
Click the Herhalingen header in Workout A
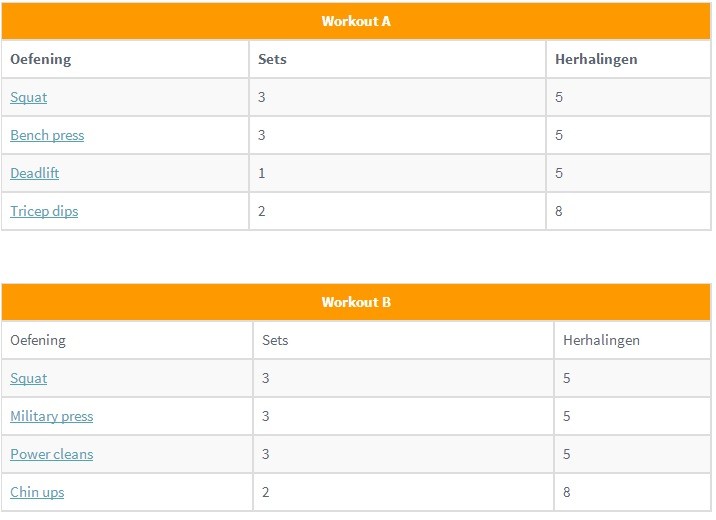pyautogui.click(x=596, y=59)
